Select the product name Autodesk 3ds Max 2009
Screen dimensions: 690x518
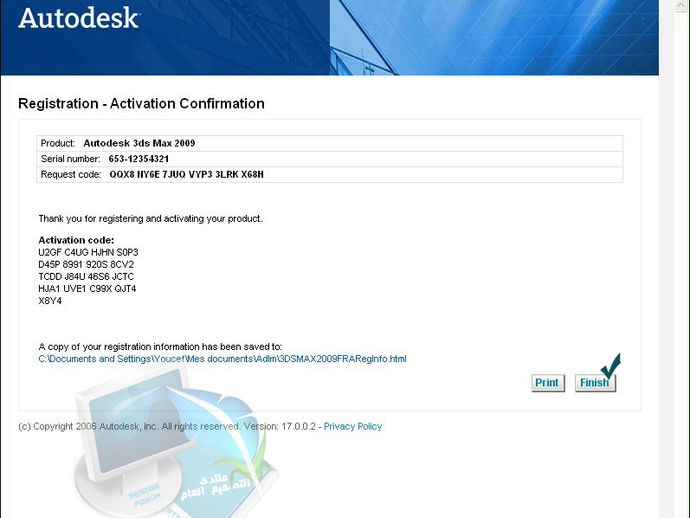[x=139, y=143]
